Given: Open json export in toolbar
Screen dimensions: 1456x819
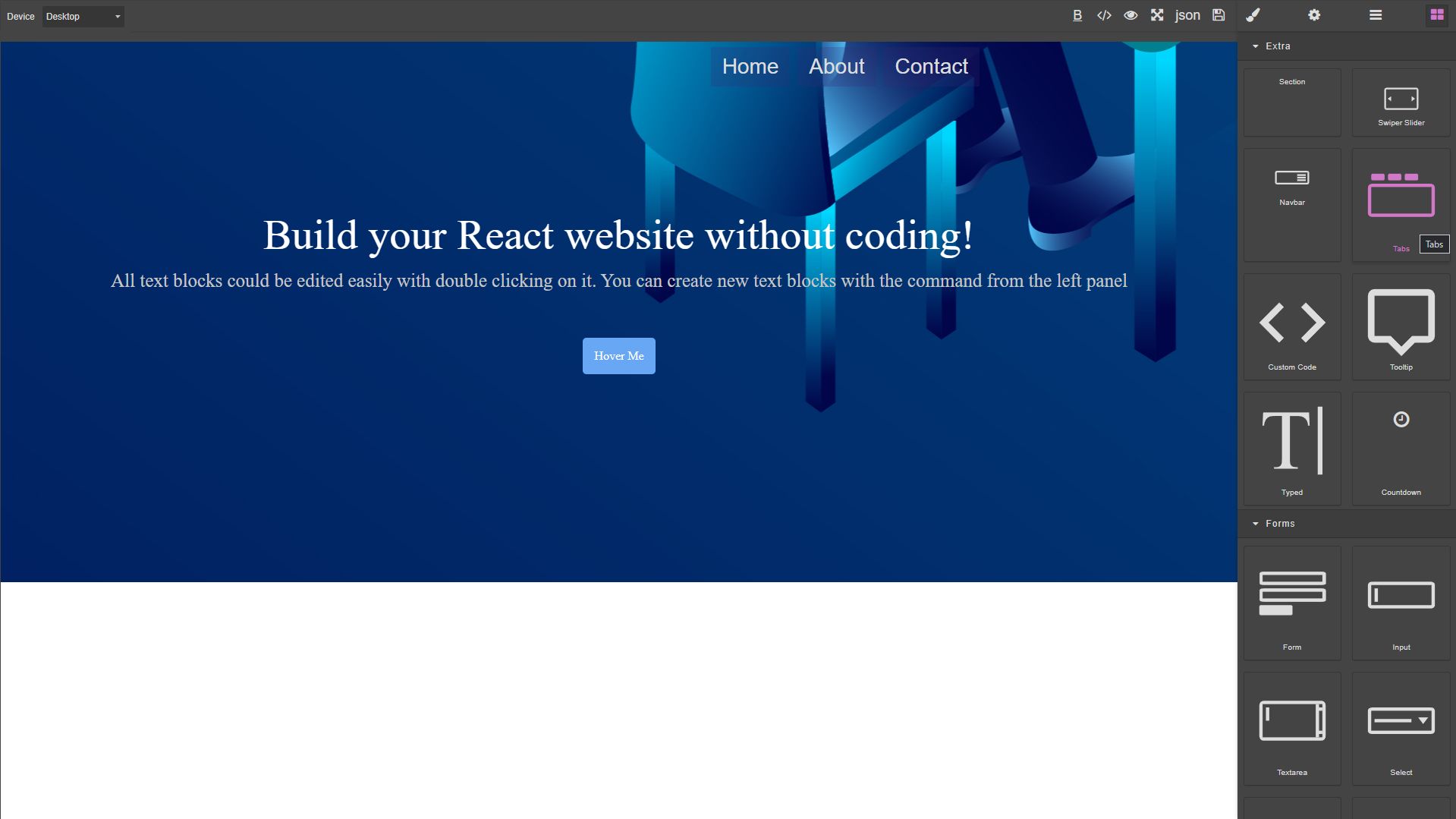Looking at the screenshot, I should pyautogui.click(x=1187, y=15).
